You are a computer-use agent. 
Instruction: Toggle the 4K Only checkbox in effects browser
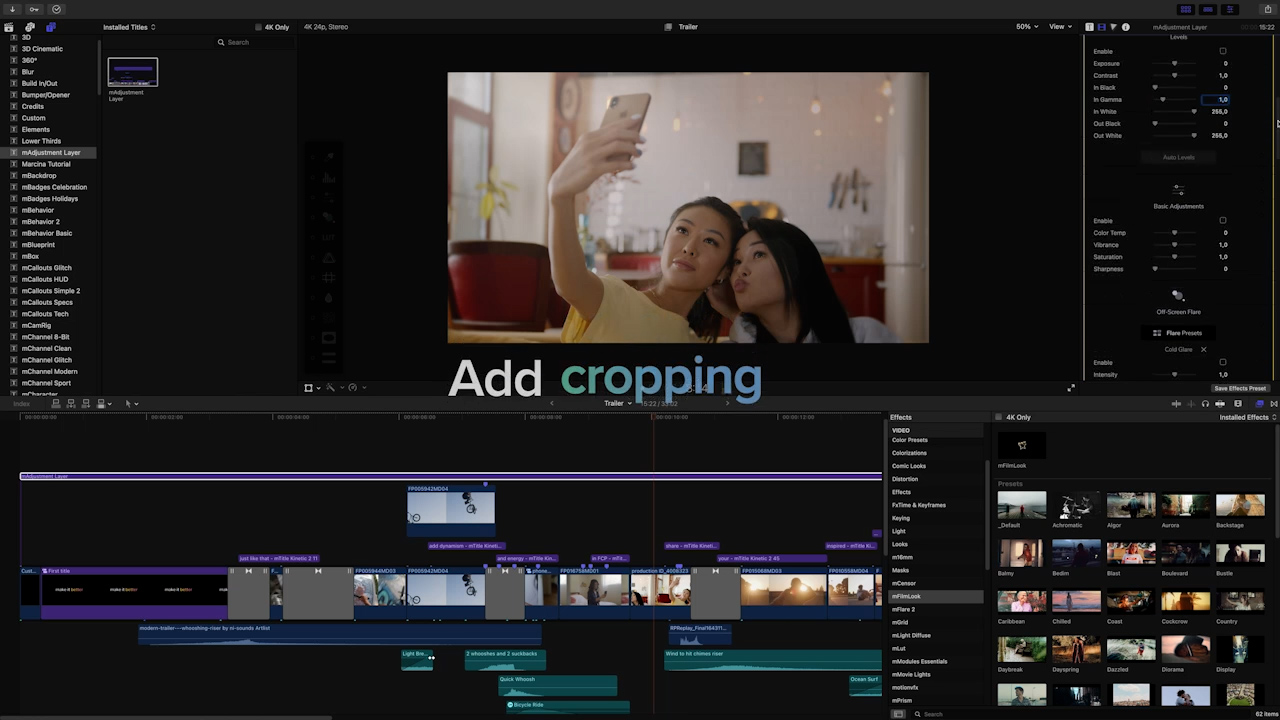[998, 417]
